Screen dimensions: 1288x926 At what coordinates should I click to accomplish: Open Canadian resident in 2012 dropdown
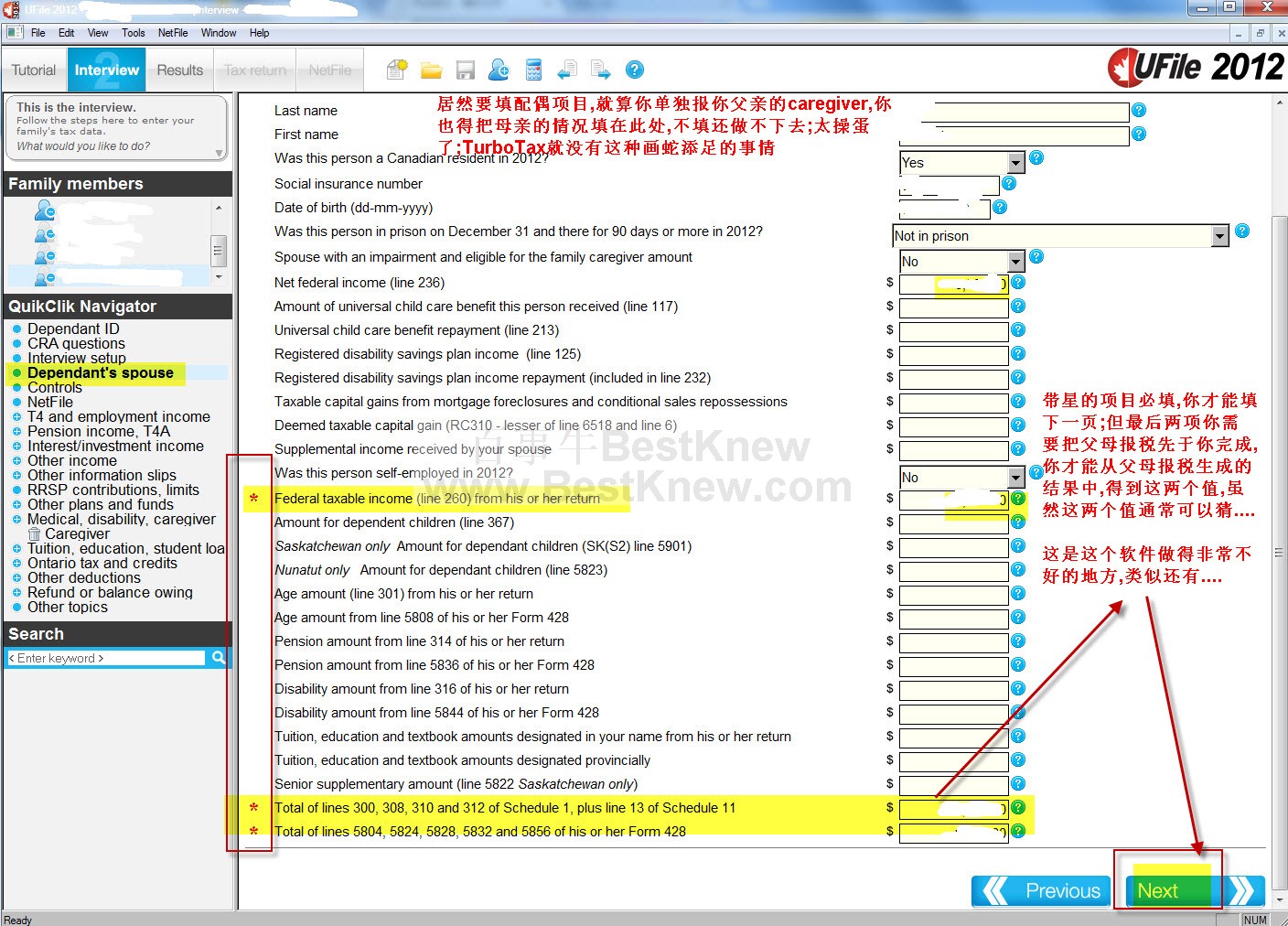(1015, 162)
